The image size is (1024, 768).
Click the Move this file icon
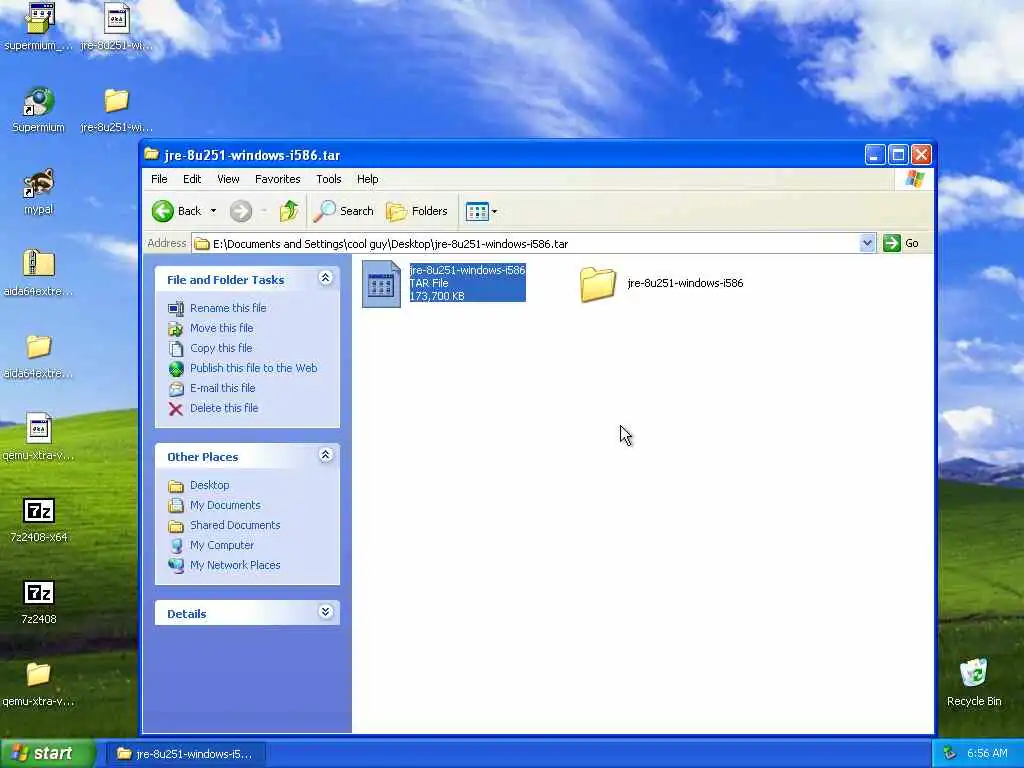tap(176, 328)
